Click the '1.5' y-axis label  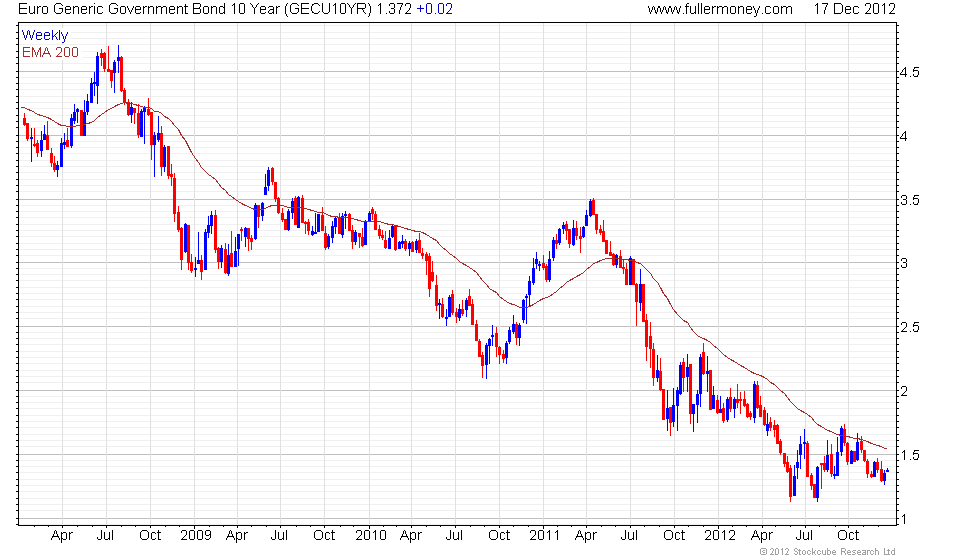(x=909, y=456)
